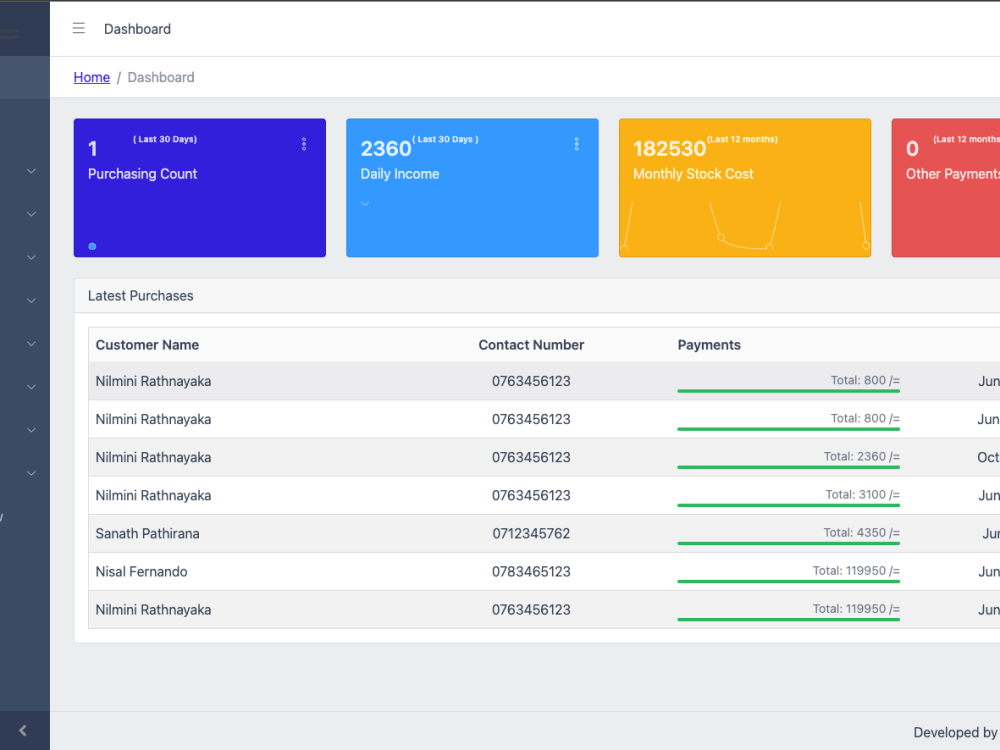1000x750 pixels.
Task: Go to the Home breadcrumb link
Action: point(92,77)
